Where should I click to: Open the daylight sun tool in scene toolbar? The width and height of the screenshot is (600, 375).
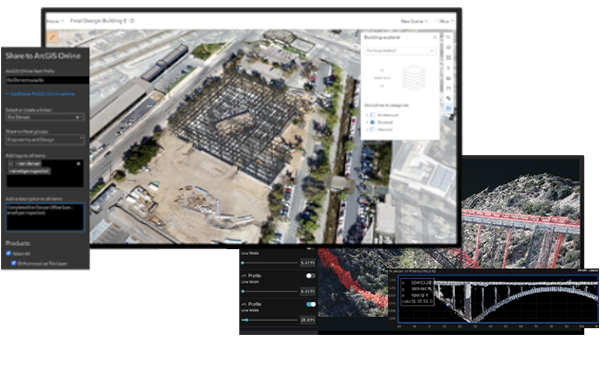tap(448, 68)
